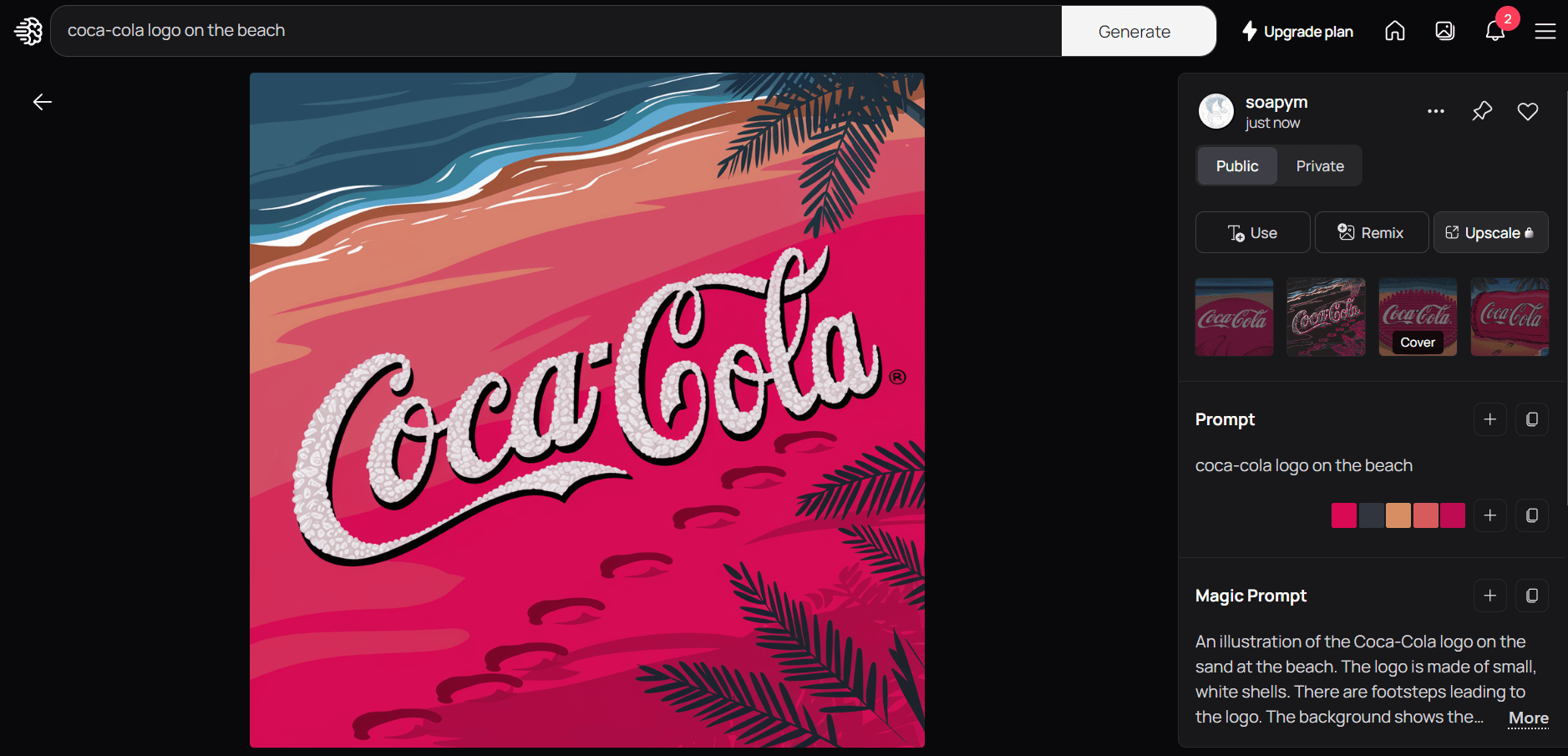Image resolution: width=1568 pixels, height=756 pixels.
Task: Open the home page icon
Action: point(1395,31)
